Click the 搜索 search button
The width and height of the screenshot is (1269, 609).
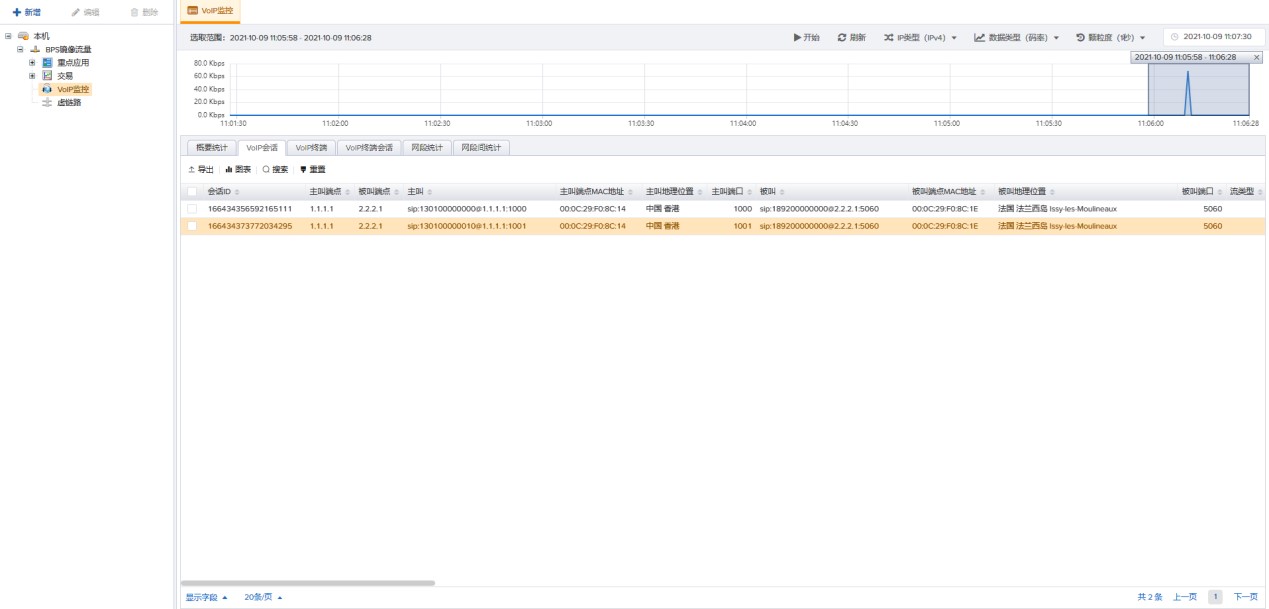(275, 169)
